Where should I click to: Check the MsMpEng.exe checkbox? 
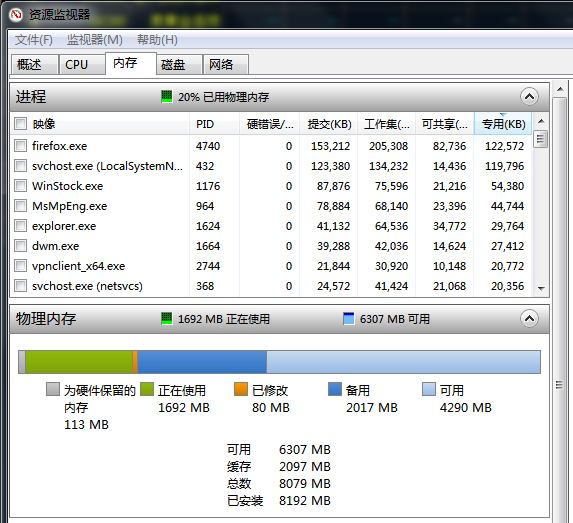20,206
